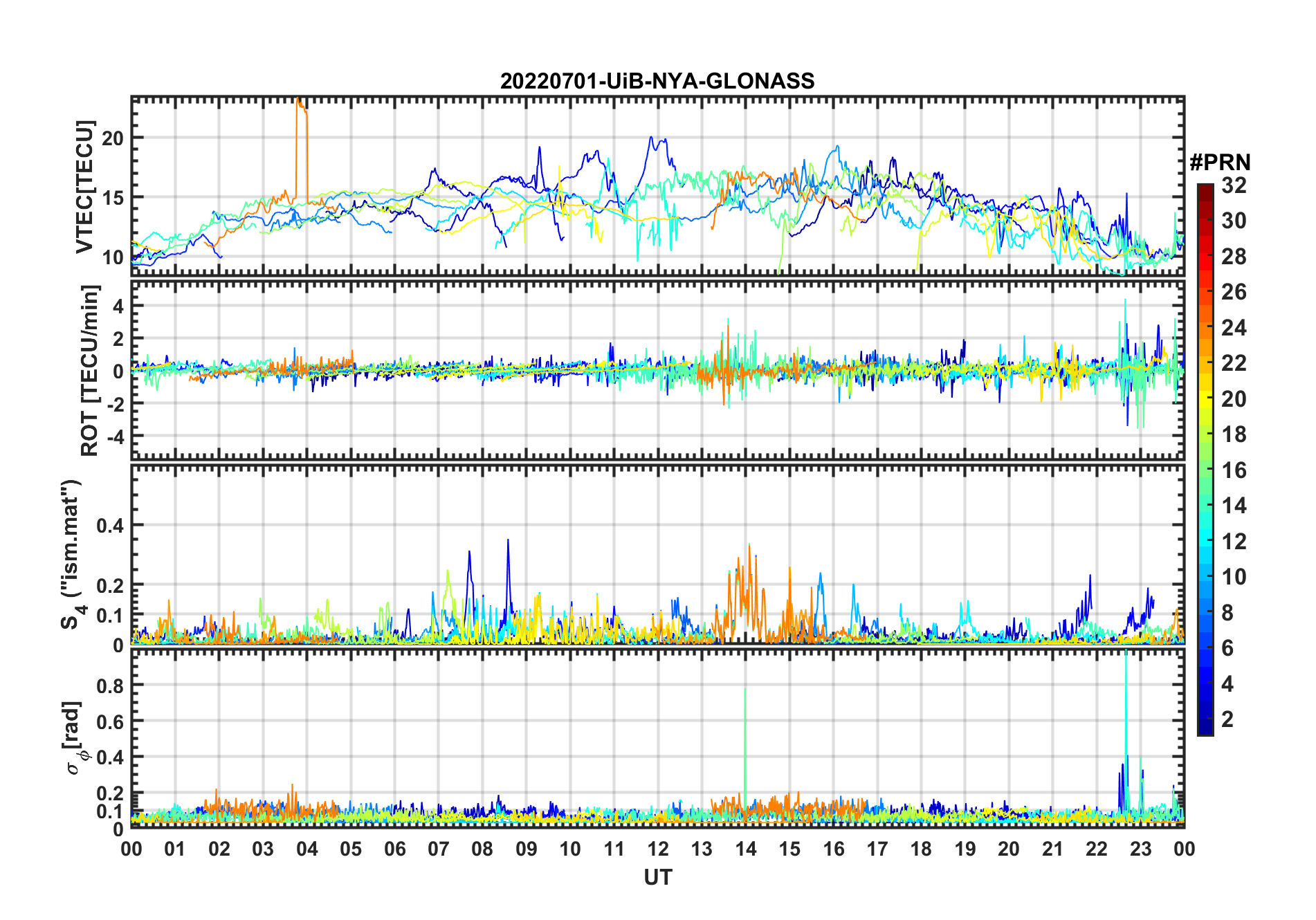
Task: Click the 20 tick on the VTEC axis
Action: [113, 138]
